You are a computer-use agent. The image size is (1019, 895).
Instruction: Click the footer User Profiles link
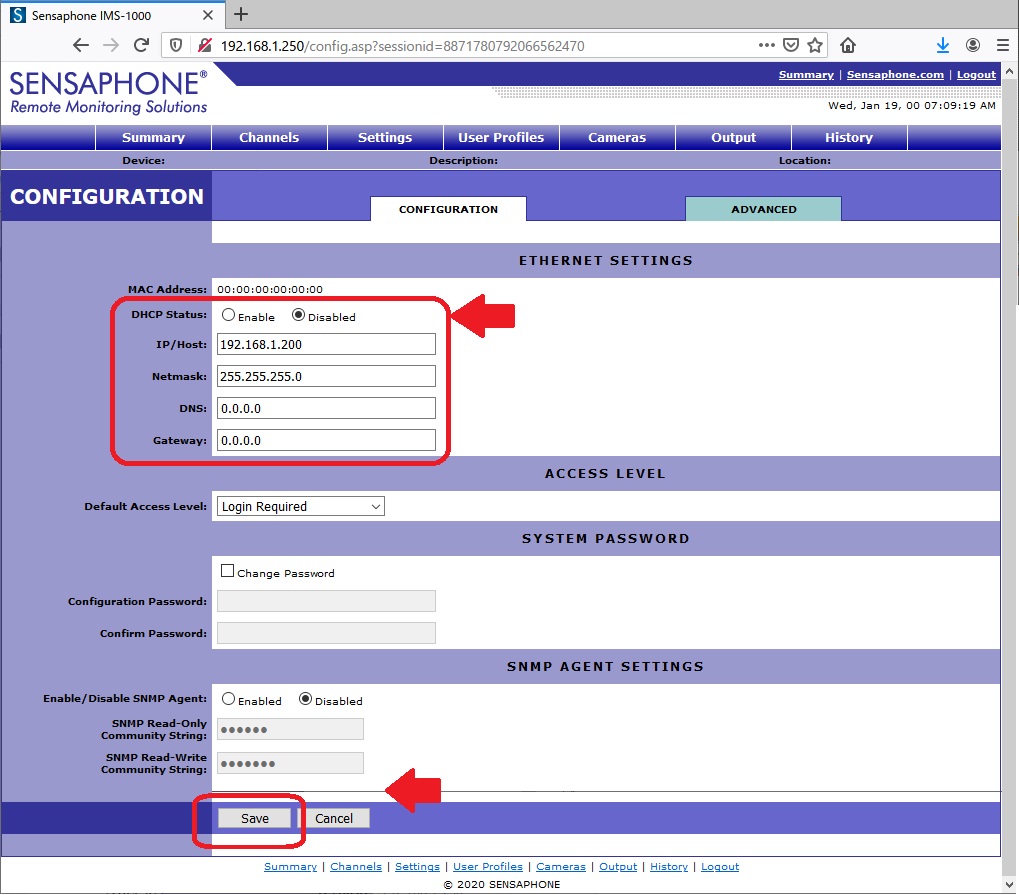click(x=488, y=866)
